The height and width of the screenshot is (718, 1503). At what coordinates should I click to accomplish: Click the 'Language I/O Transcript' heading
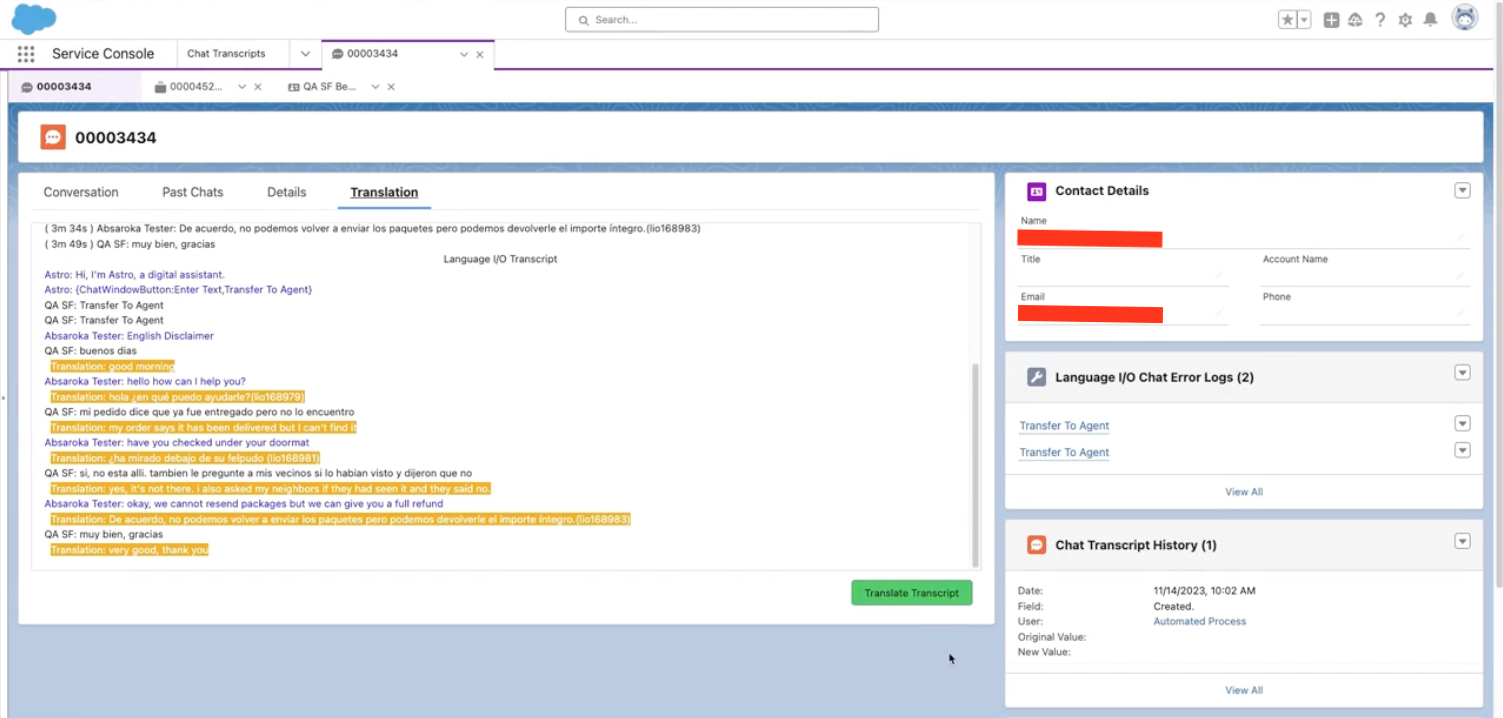coord(500,259)
